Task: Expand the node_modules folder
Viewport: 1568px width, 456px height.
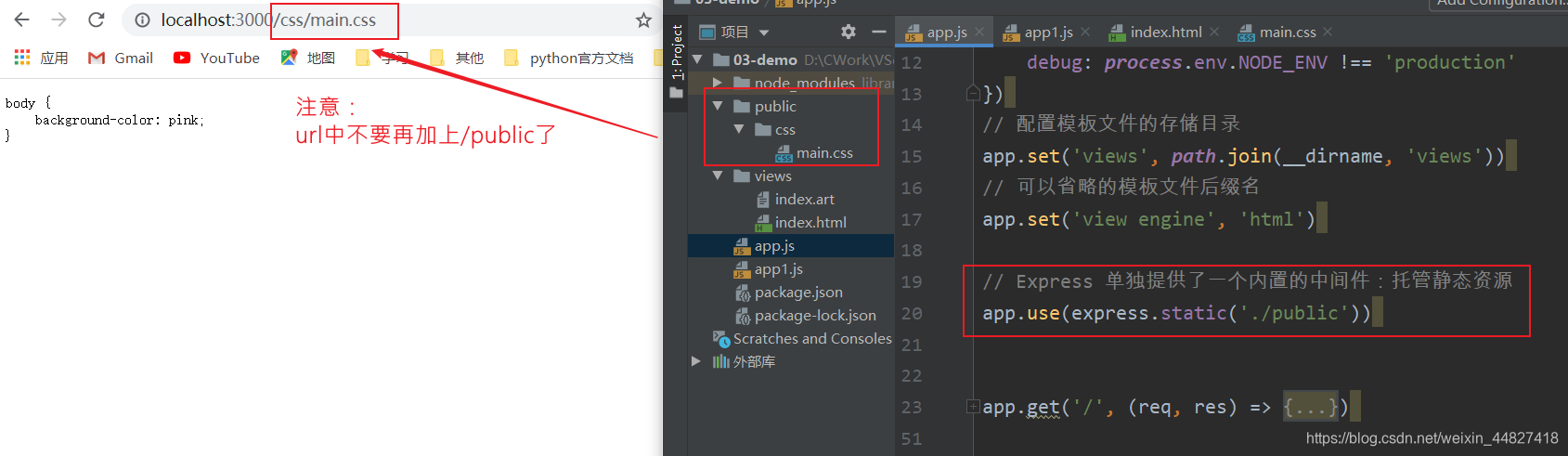Action: pyautogui.click(x=718, y=83)
